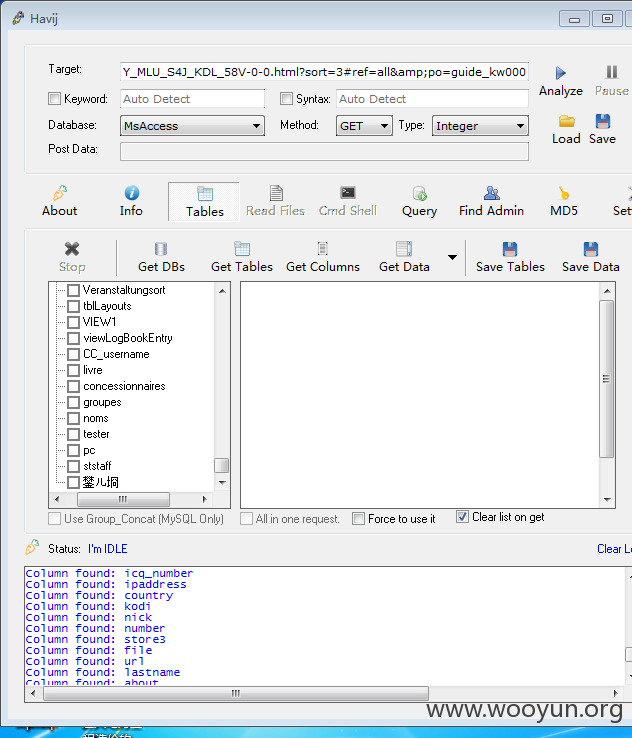Open the Method GET dropdown
Image resolution: width=632 pixels, height=738 pixels.
tap(364, 126)
